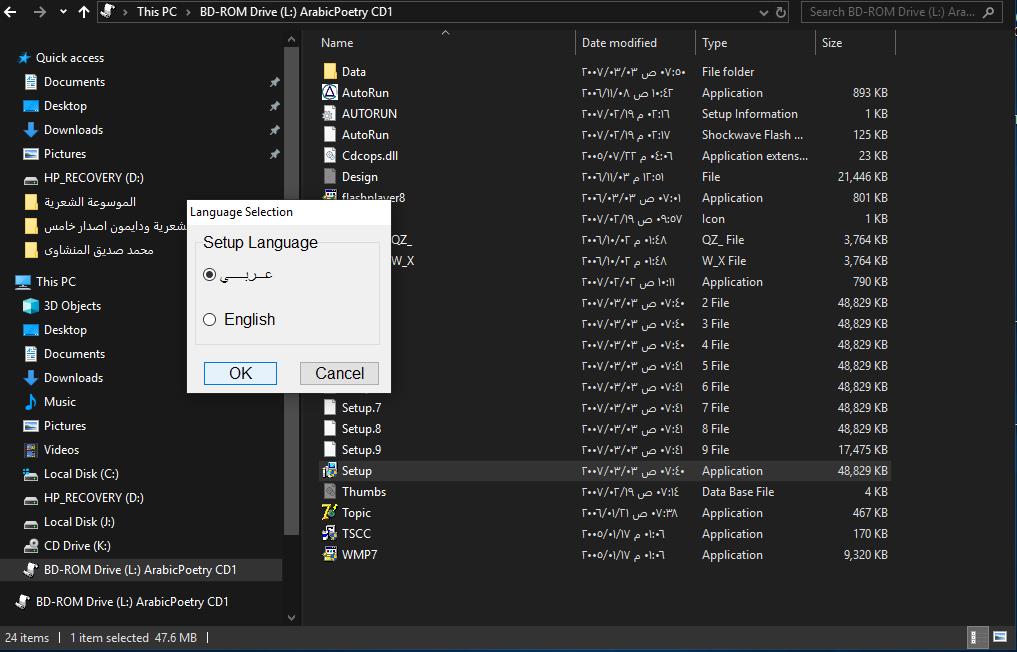1017x652 pixels.
Task: Select the WMP7 application icon
Action: click(332, 555)
